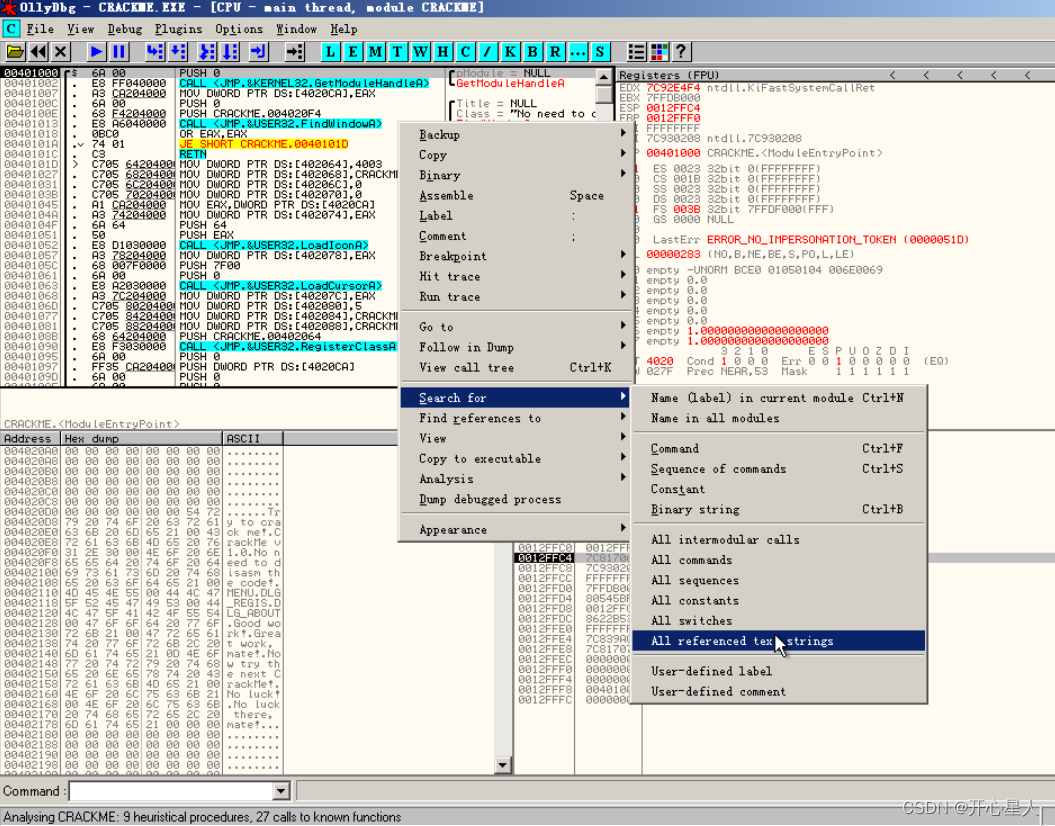Open the File menu
The width and height of the screenshot is (1055, 826).
[x=40, y=29]
